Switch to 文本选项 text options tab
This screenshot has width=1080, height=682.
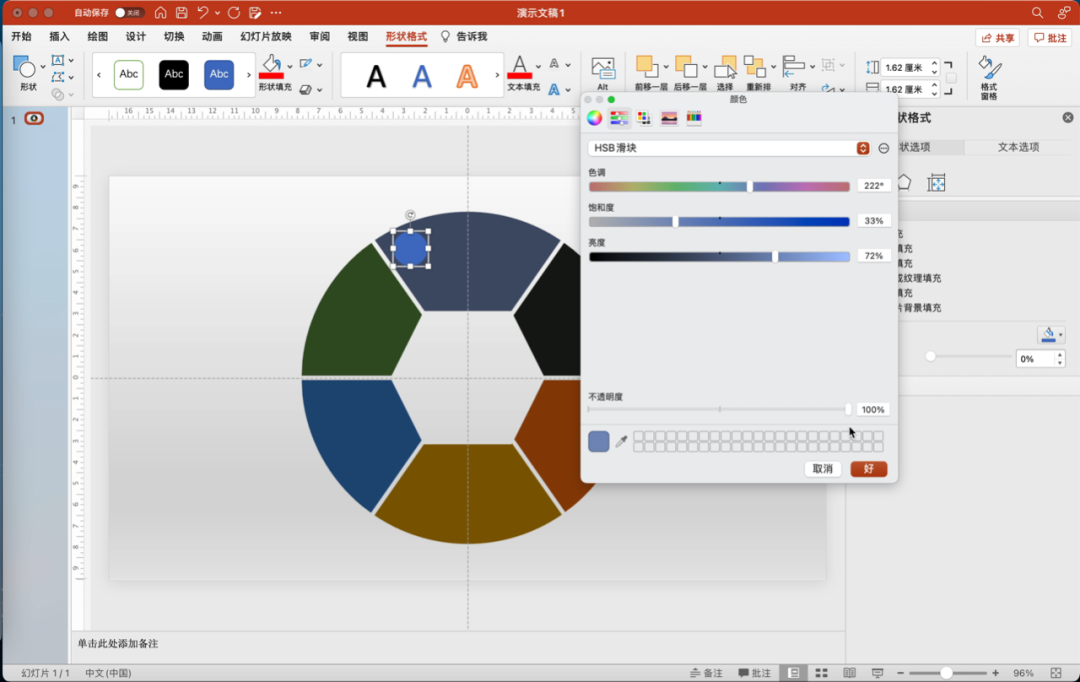tap(1018, 147)
